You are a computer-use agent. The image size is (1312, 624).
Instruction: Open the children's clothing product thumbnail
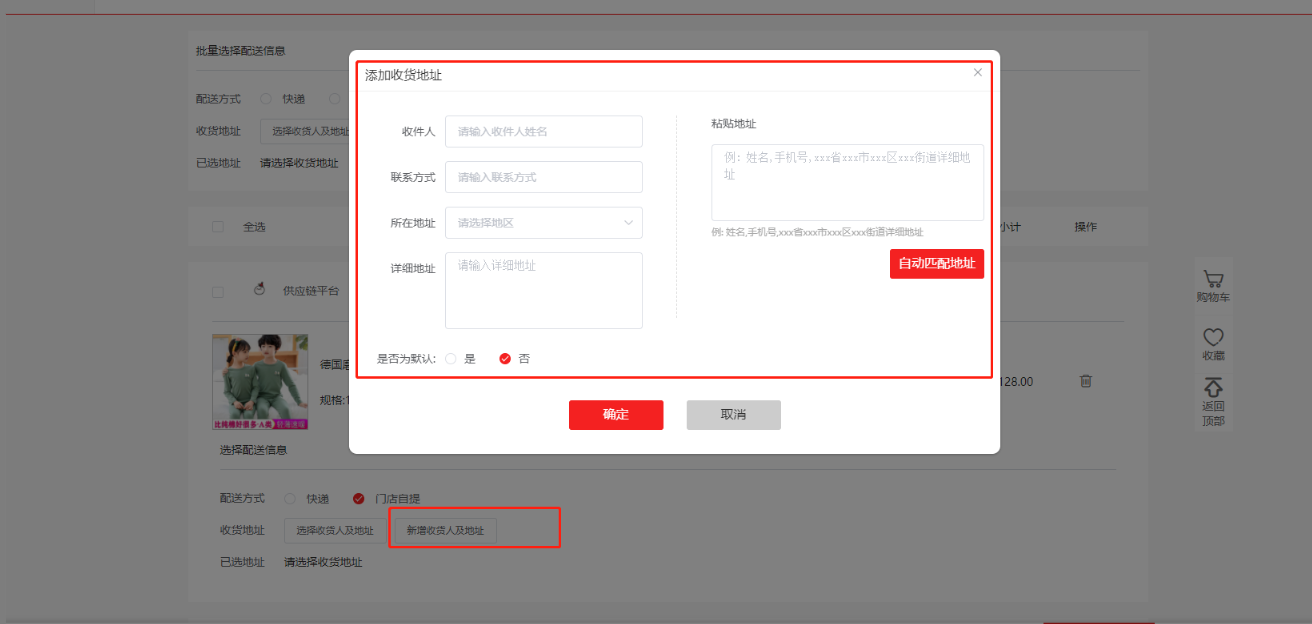point(260,381)
